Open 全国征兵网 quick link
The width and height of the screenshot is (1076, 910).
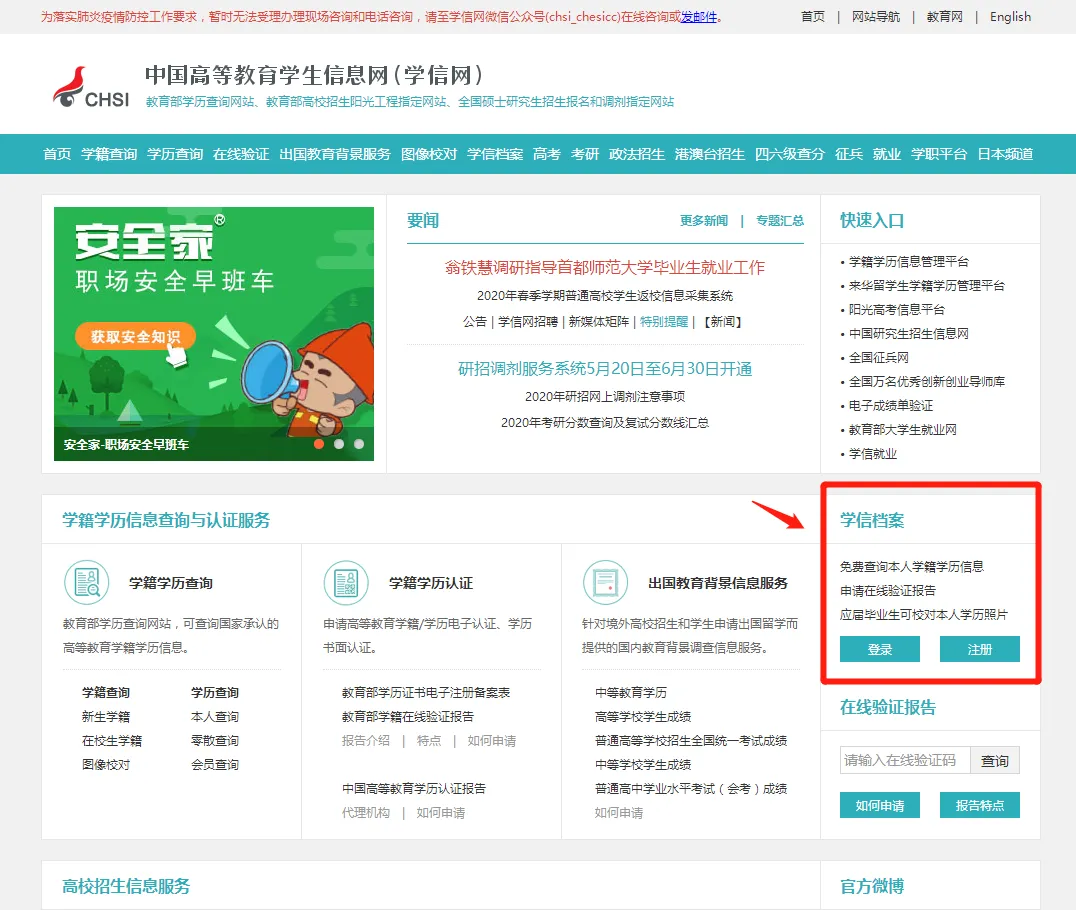(x=878, y=358)
